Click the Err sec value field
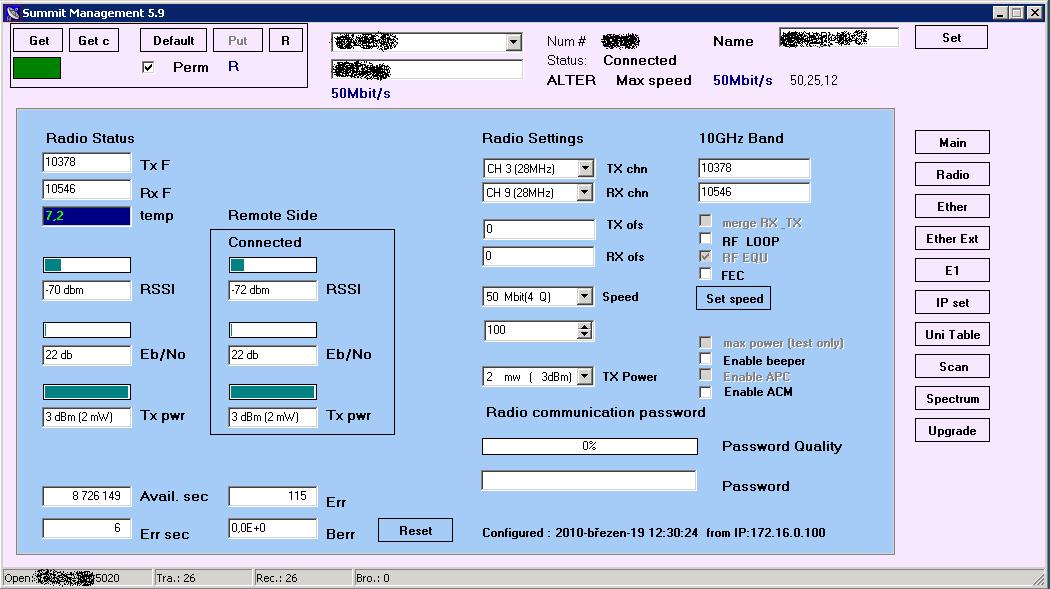The height and width of the screenshot is (589, 1050). tap(86, 528)
